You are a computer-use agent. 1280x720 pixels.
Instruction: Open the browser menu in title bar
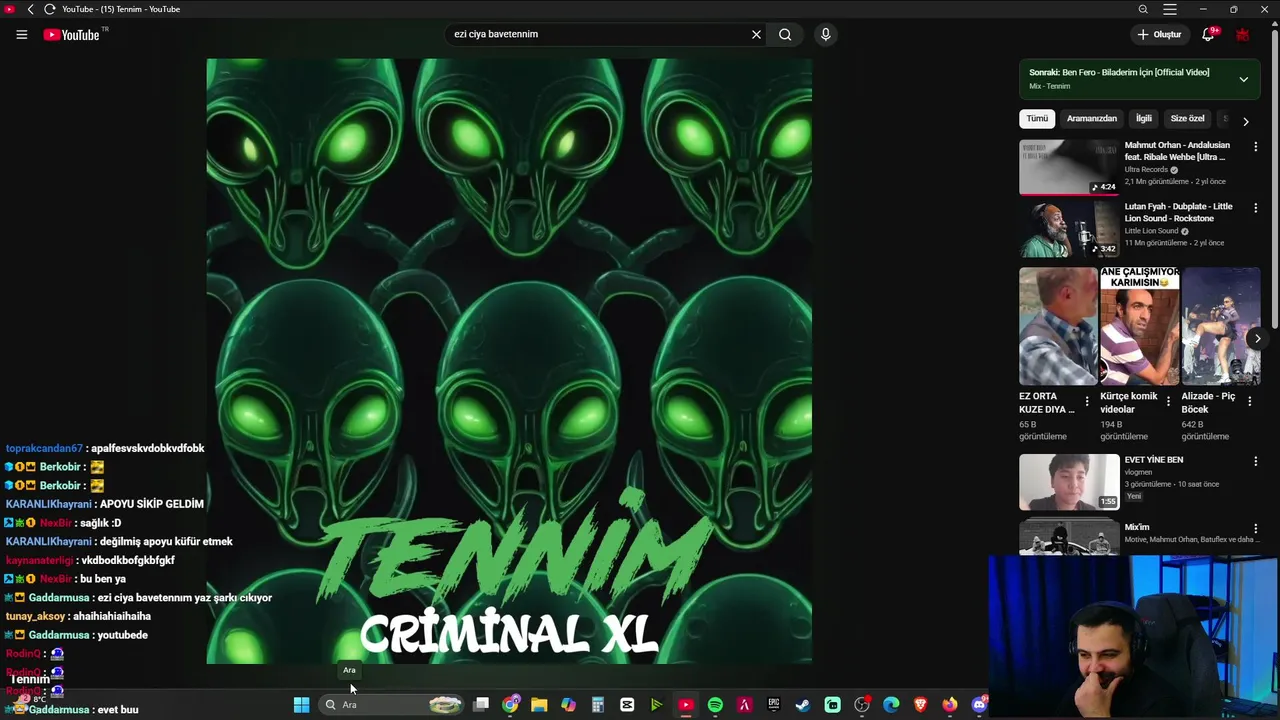1170,9
